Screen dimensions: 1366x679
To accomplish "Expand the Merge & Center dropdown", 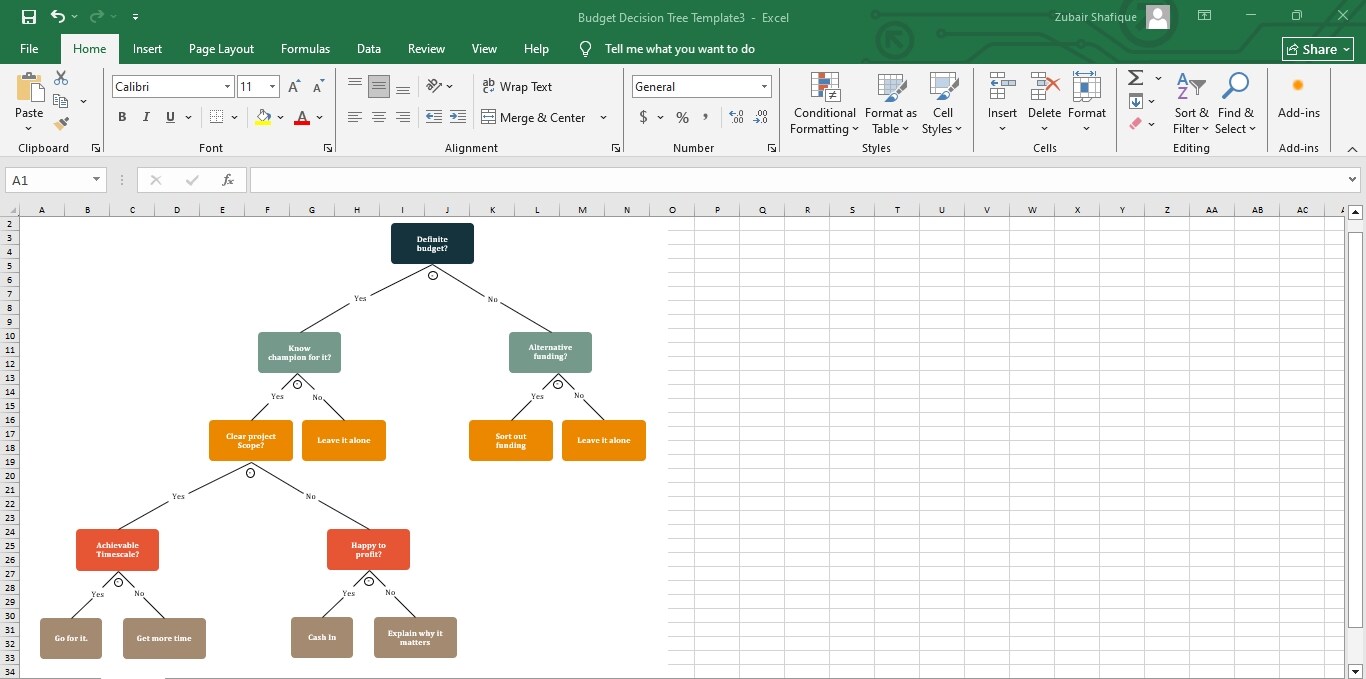I will point(603,117).
